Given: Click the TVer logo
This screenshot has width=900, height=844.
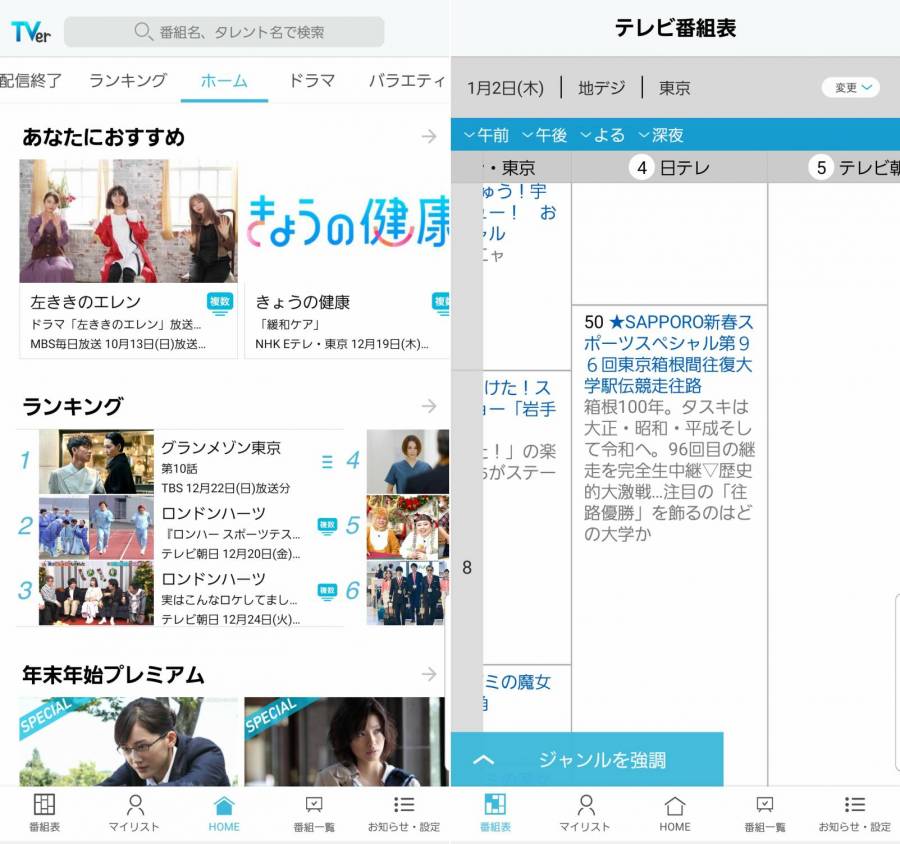Looking at the screenshot, I should (30, 32).
